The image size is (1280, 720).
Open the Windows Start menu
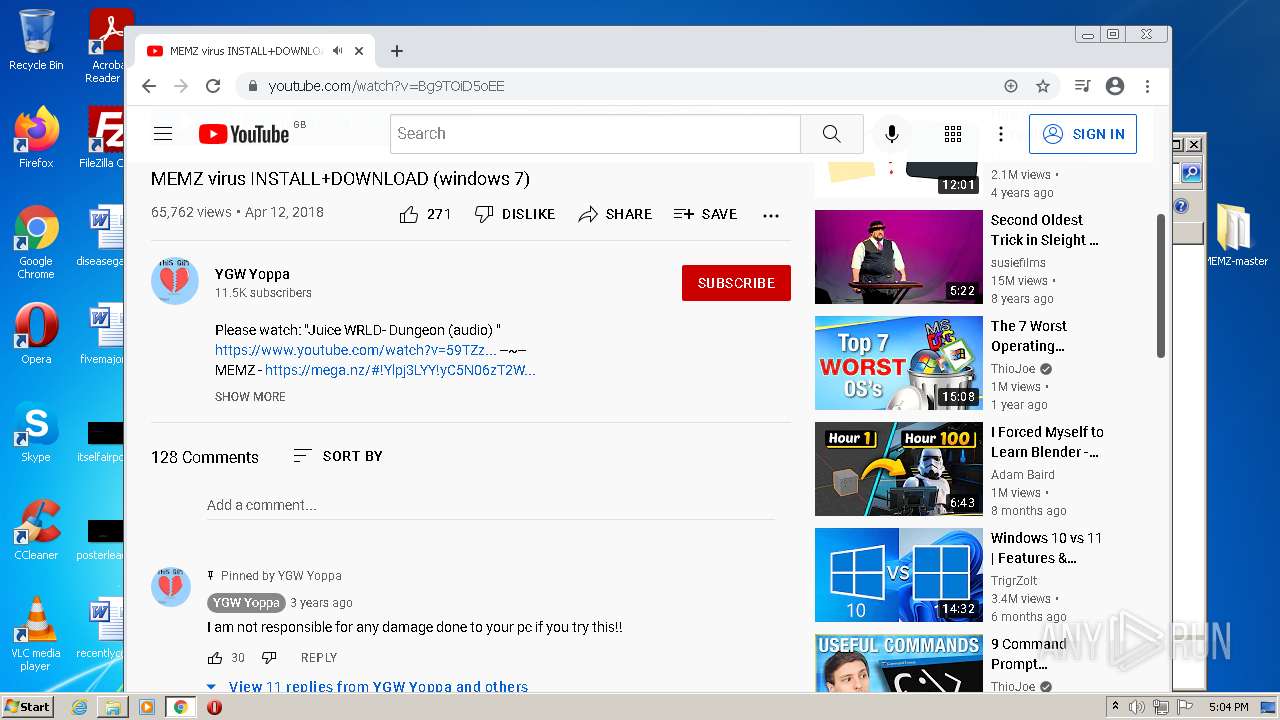point(27,707)
